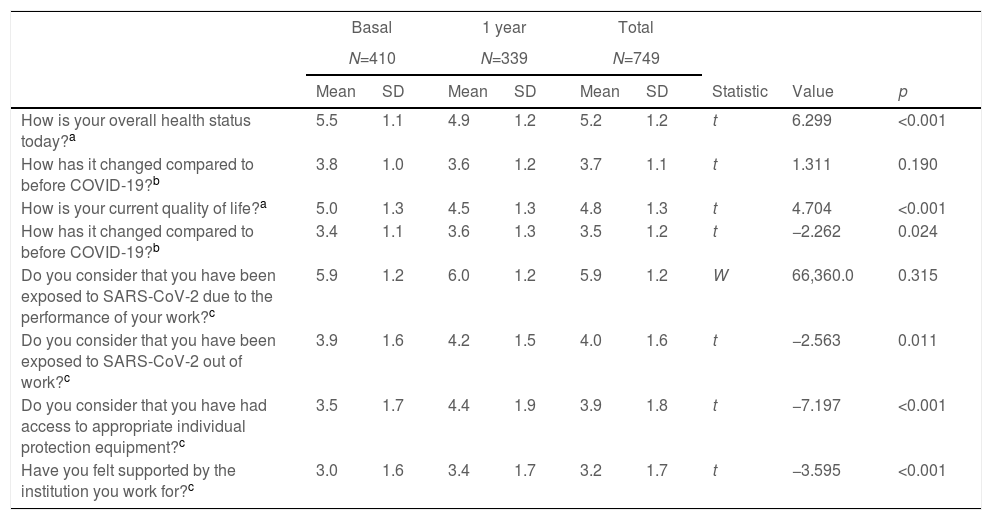
Task: Select the supported by institution question
Action: pyautogui.click(x=128, y=480)
